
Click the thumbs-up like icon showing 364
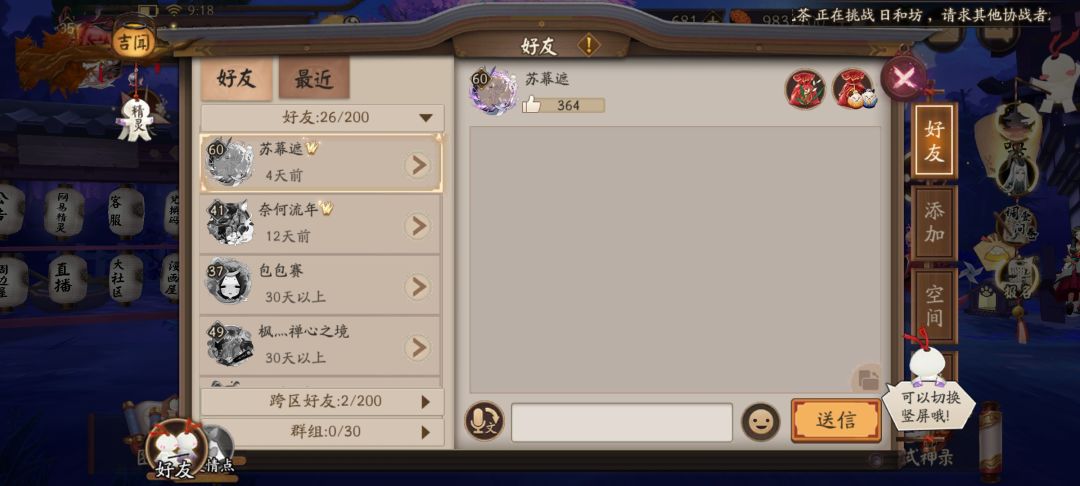point(531,105)
